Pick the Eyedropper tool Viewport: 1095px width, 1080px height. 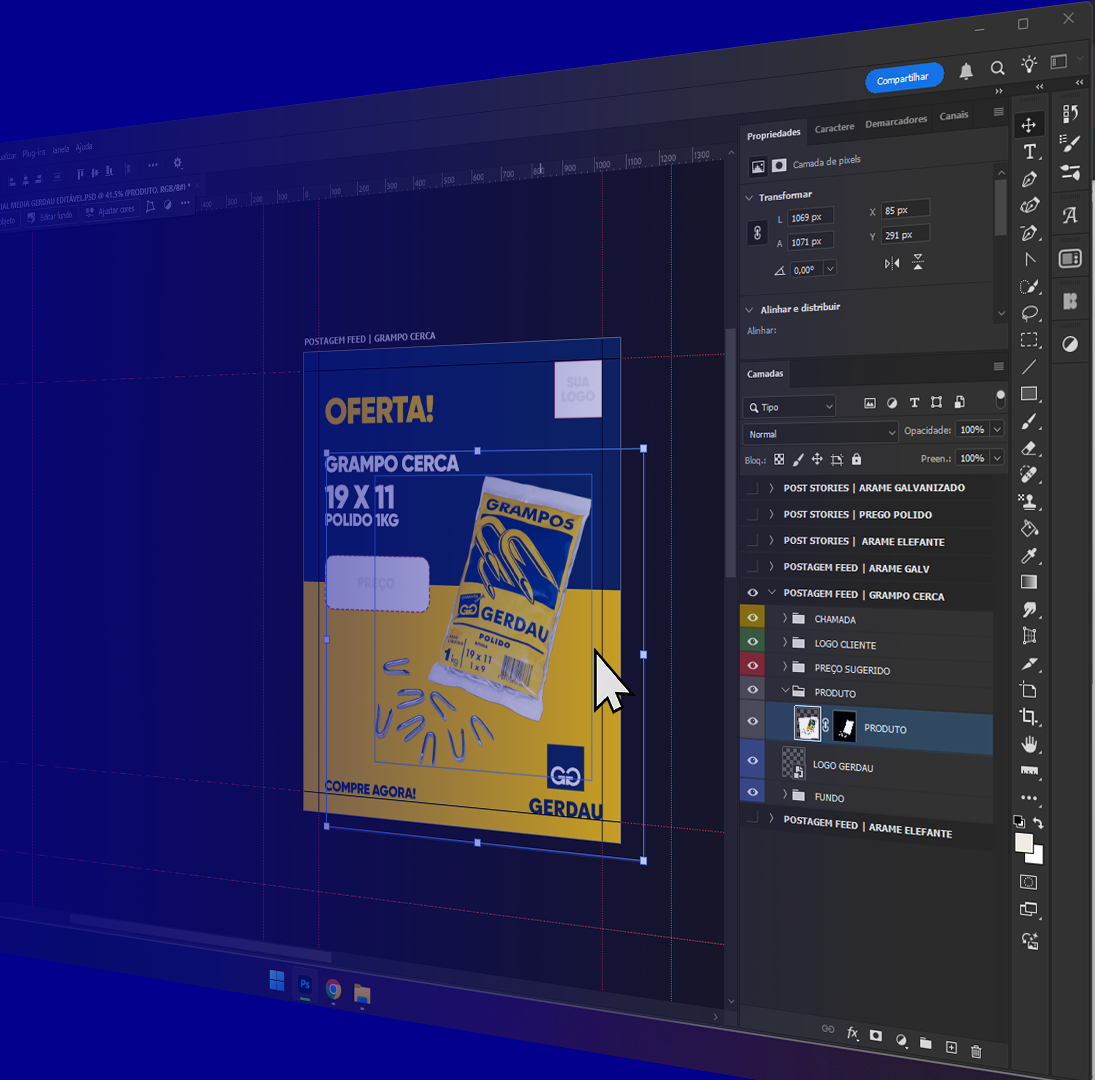1029,555
